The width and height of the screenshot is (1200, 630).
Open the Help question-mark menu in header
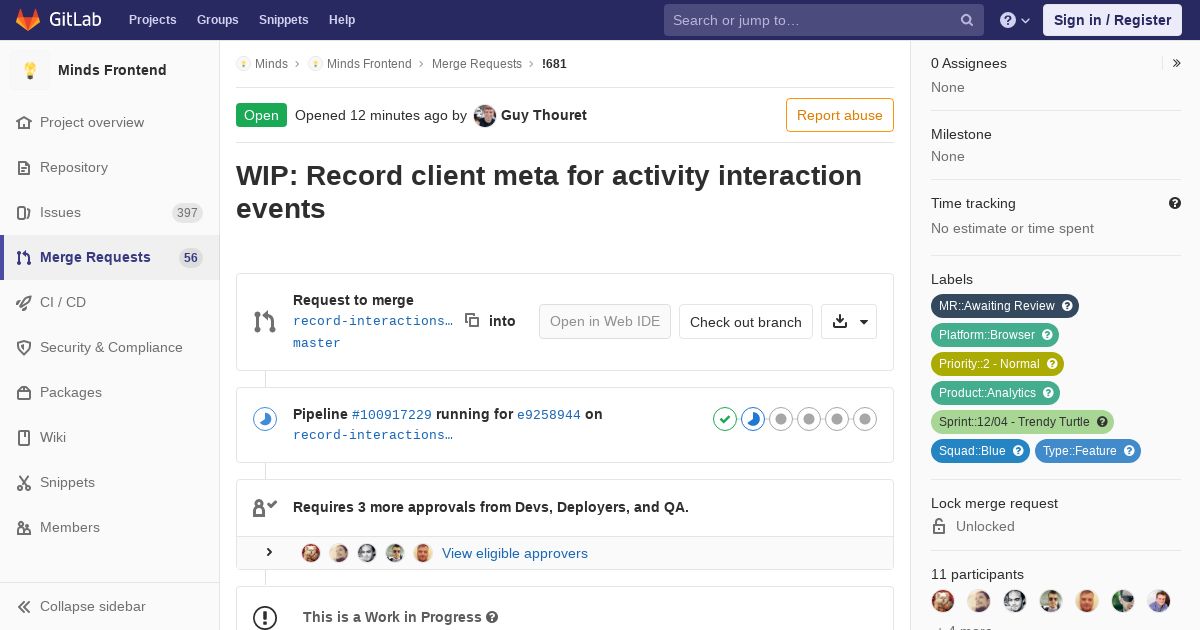coord(1015,20)
